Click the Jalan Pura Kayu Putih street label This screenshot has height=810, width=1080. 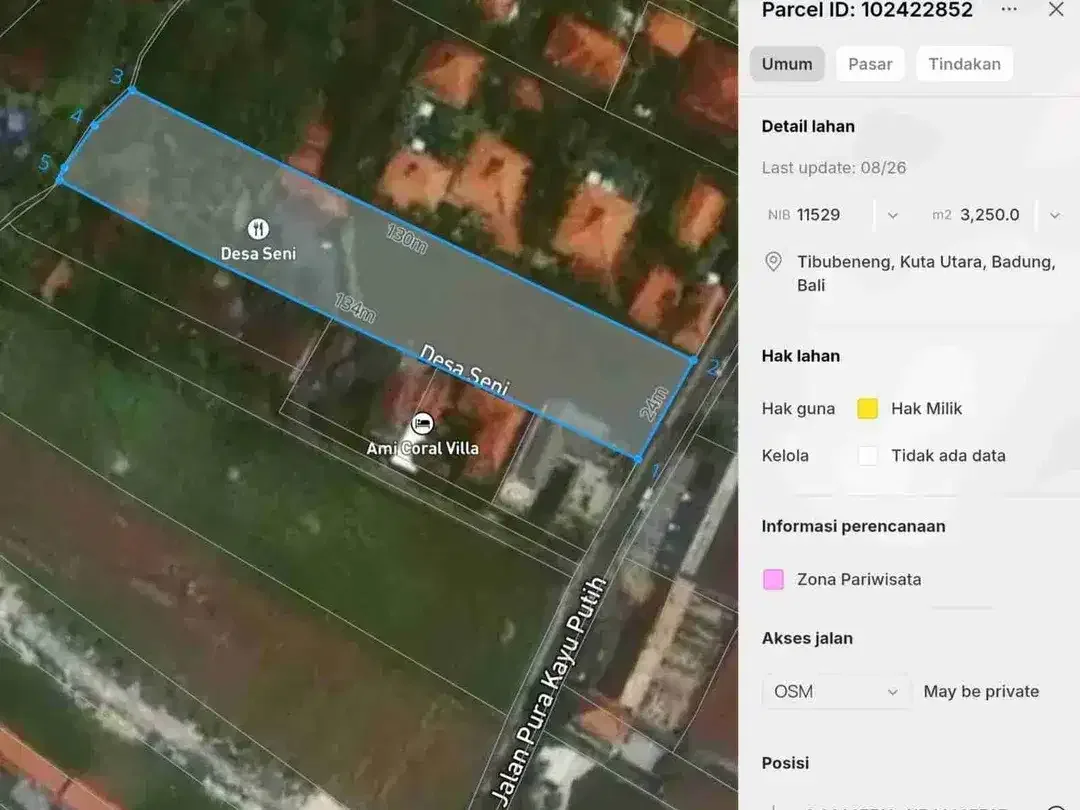(x=549, y=692)
